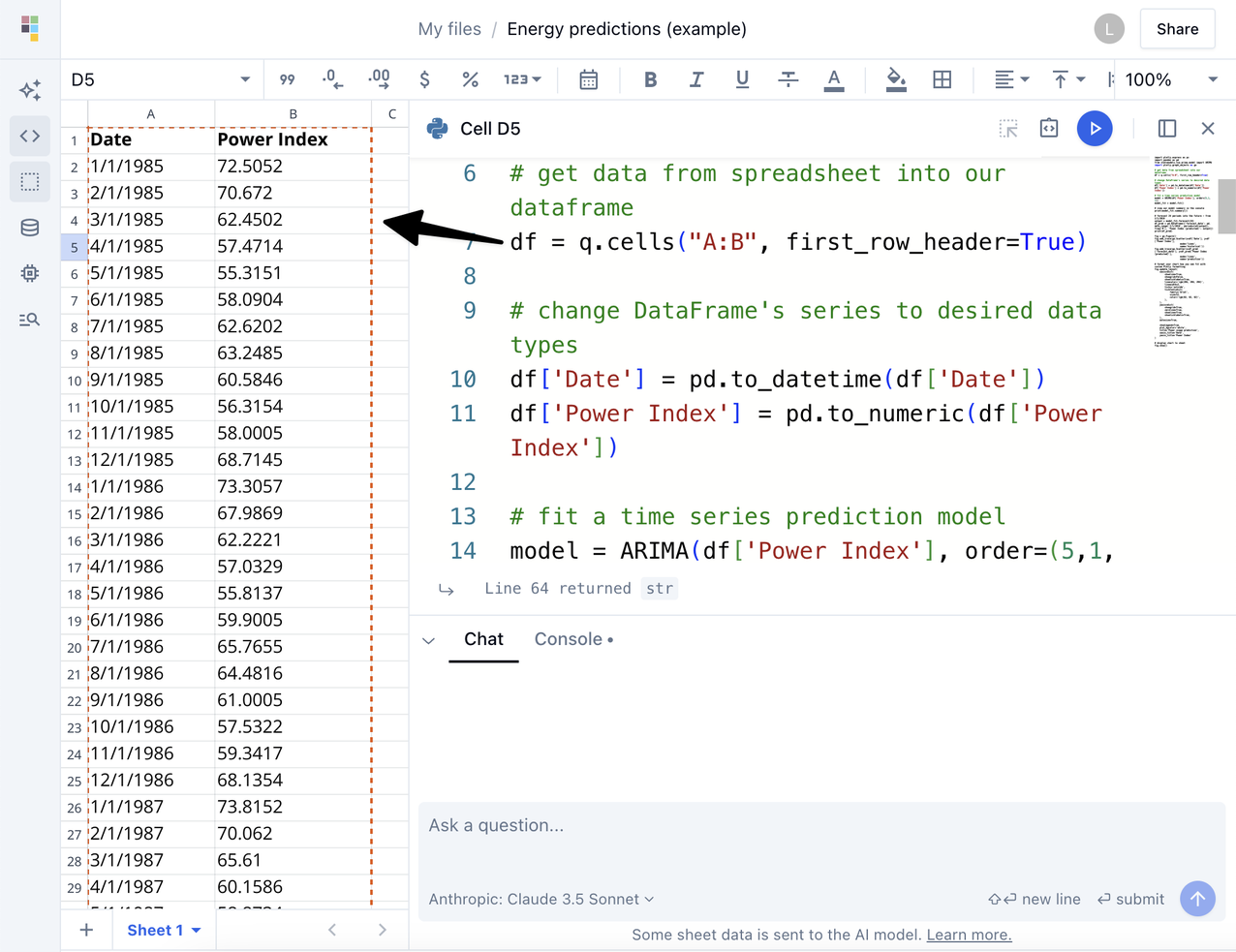Open the 123 number format dropdown

pyautogui.click(x=522, y=79)
